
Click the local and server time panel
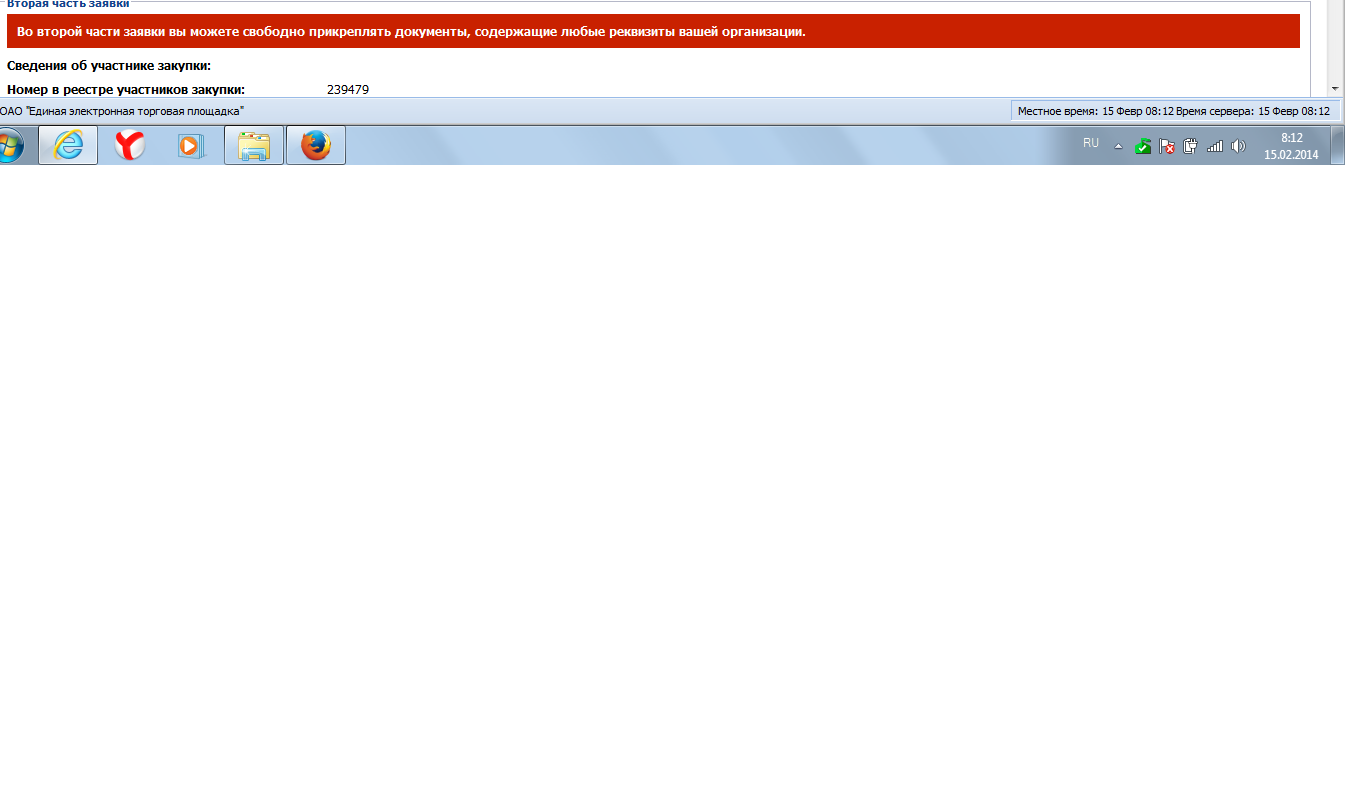point(1174,111)
